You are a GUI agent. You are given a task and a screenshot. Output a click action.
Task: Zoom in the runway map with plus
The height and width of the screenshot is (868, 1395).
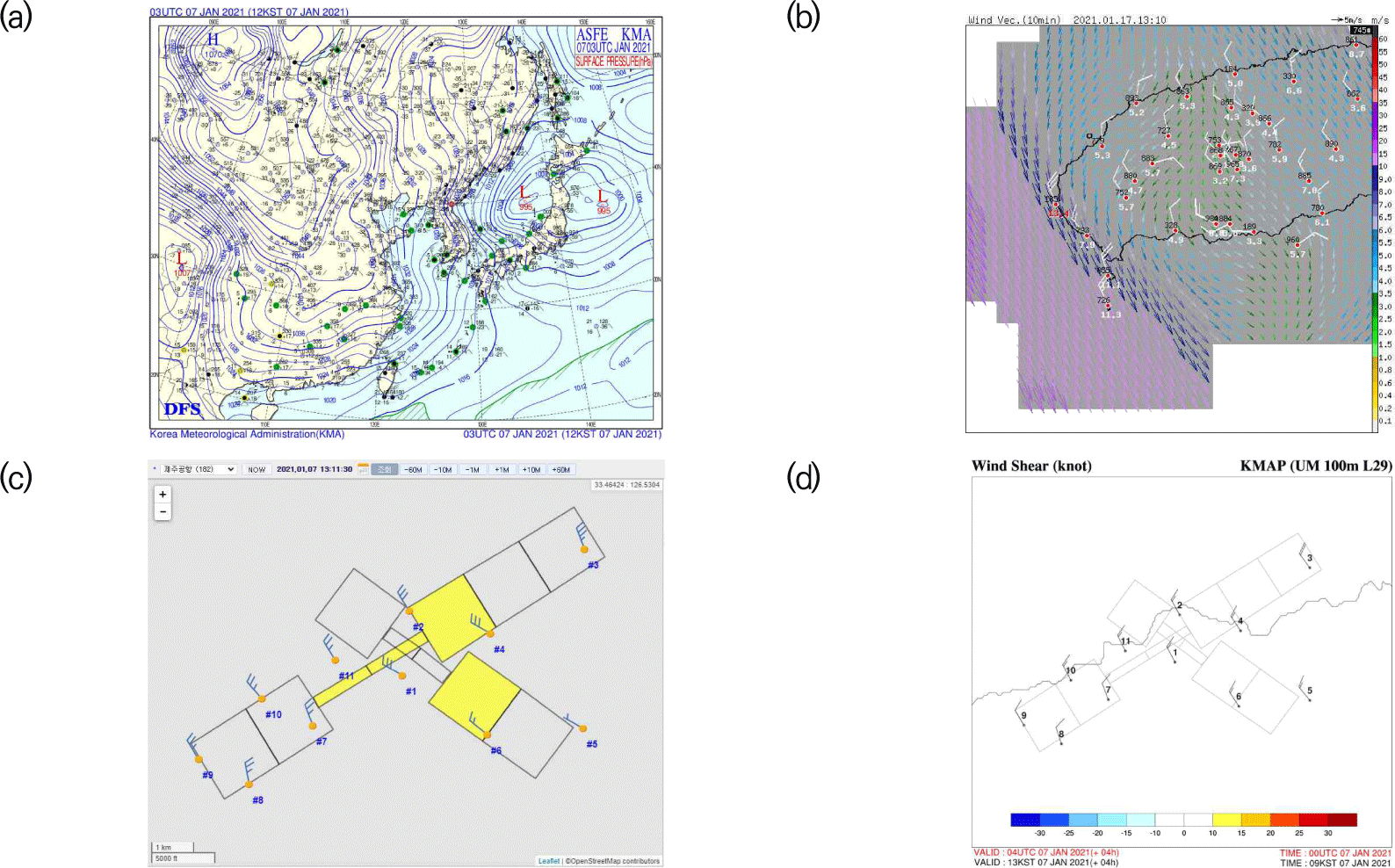(x=163, y=495)
